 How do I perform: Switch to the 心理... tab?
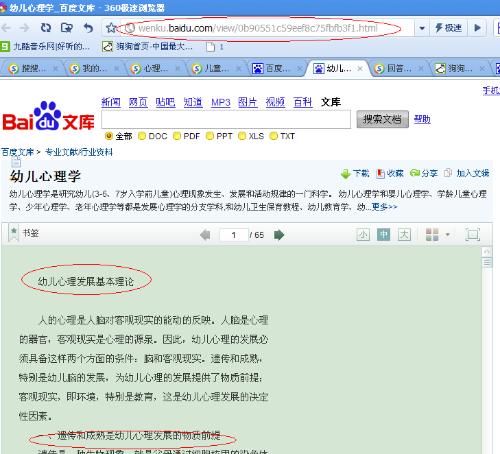pyautogui.click(x=154, y=69)
